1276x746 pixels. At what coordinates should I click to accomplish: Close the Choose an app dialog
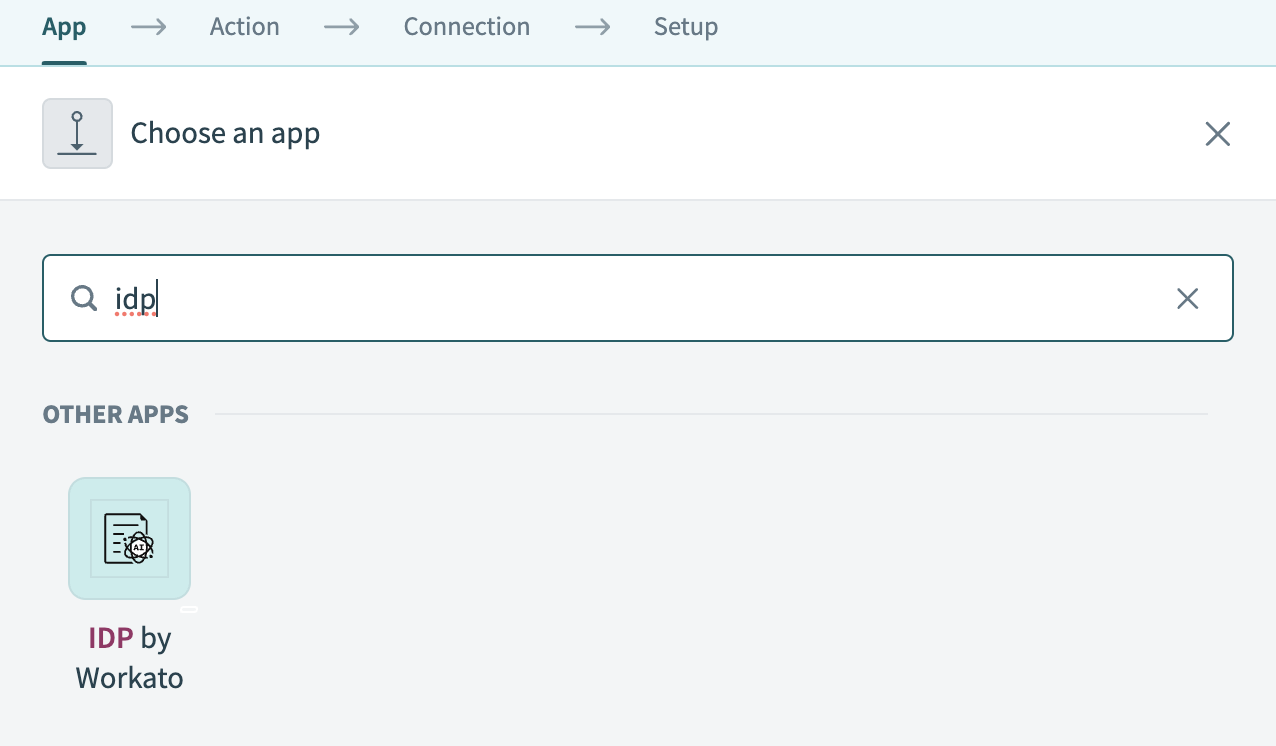point(1217,133)
